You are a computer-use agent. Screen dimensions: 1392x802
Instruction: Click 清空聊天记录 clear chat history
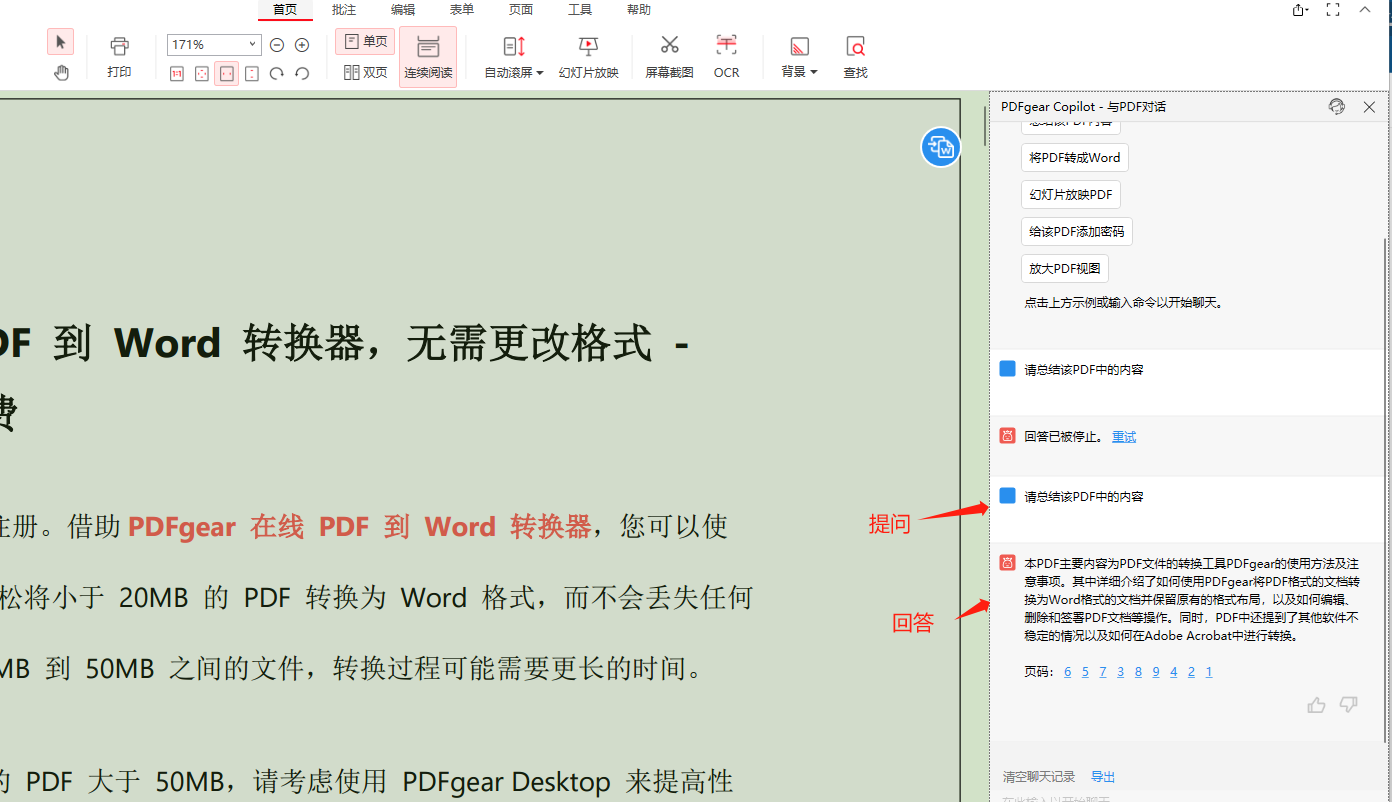[1039, 777]
